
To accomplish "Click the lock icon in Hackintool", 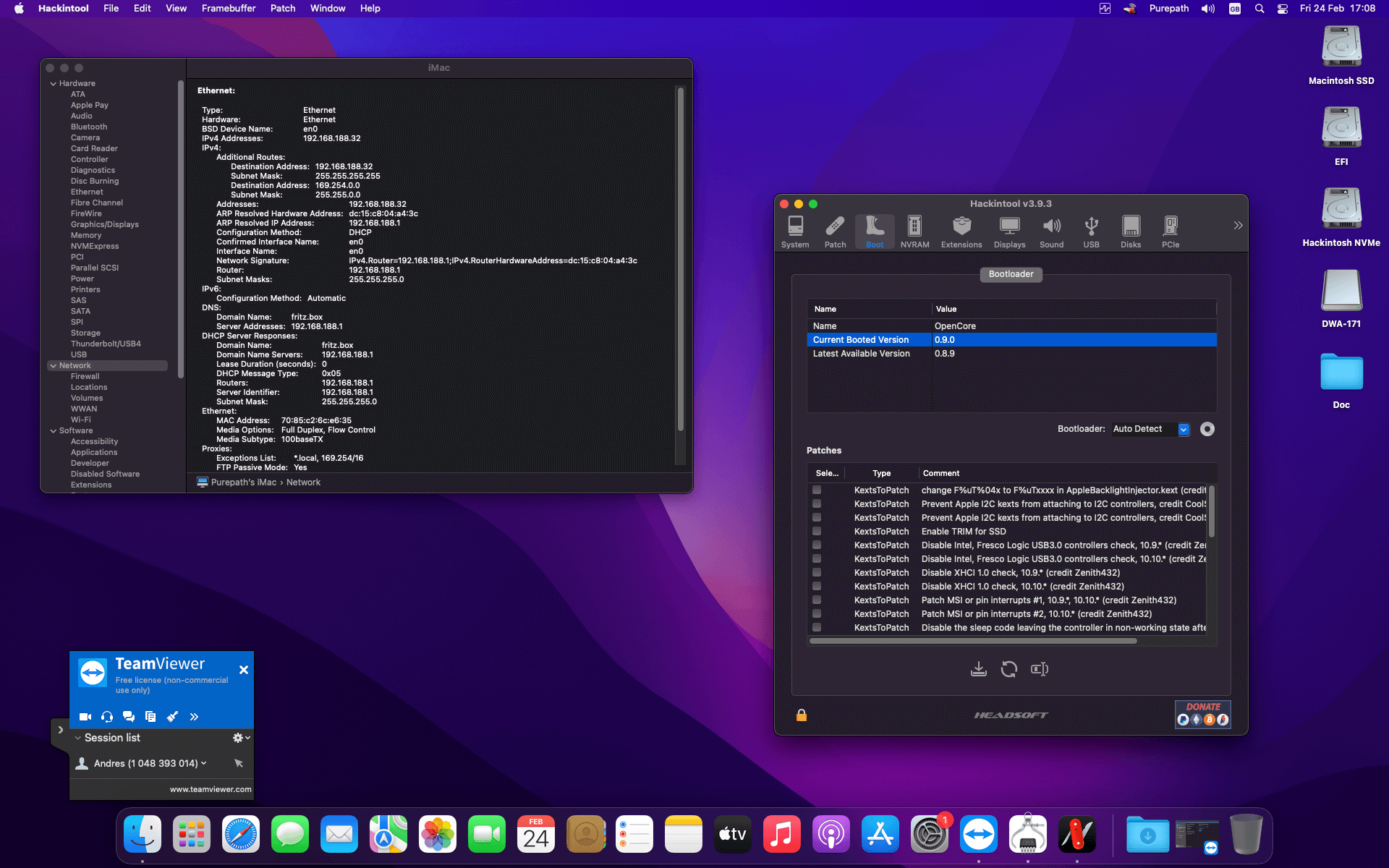I will (802, 715).
